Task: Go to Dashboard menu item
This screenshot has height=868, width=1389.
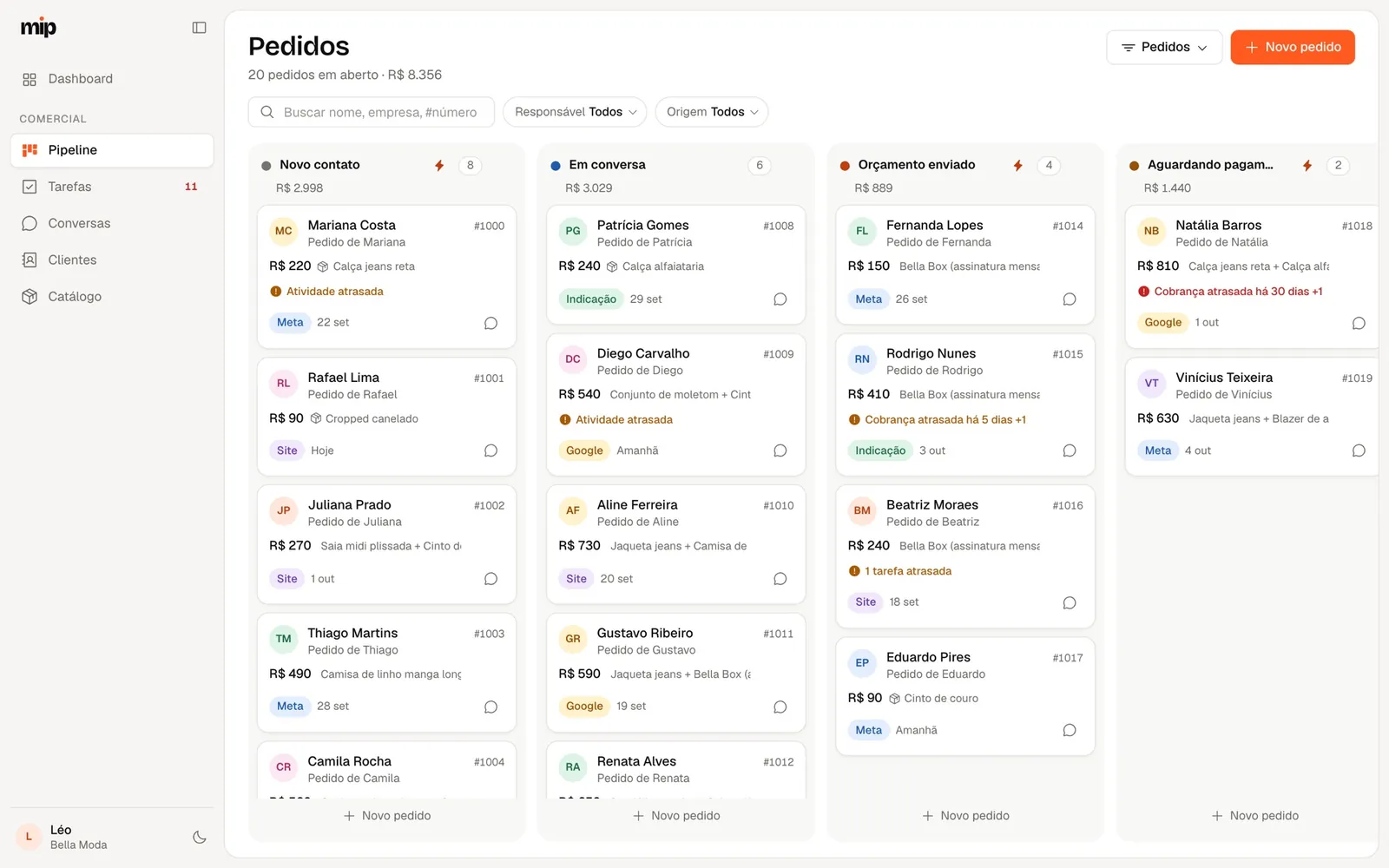Action: pyautogui.click(x=112, y=79)
